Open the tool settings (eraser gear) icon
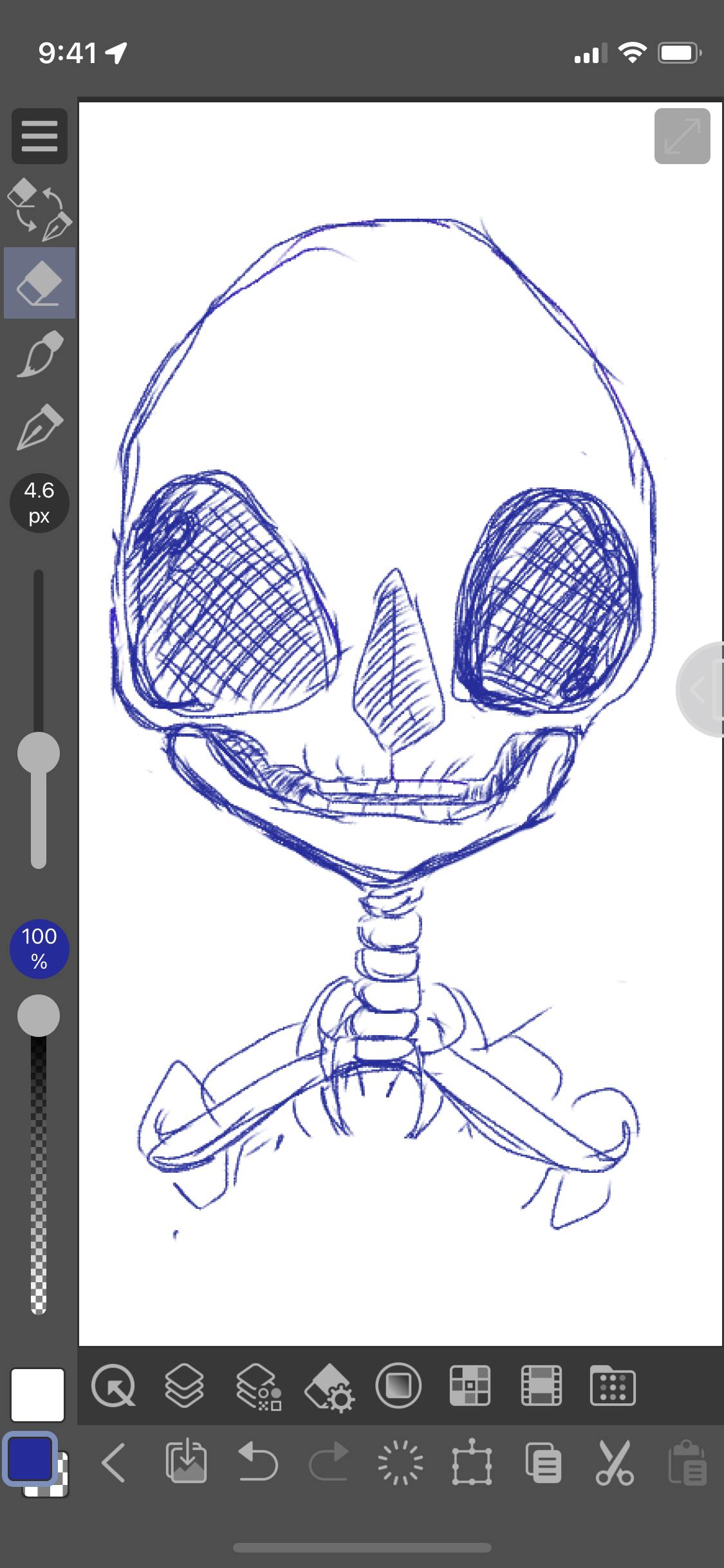This screenshot has height=1568, width=724. [329, 1388]
